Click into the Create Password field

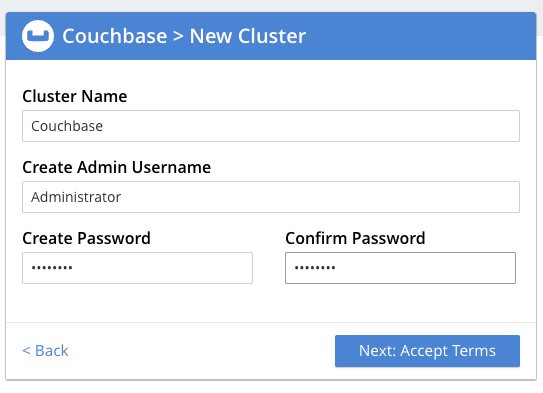(x=137, y=268)
